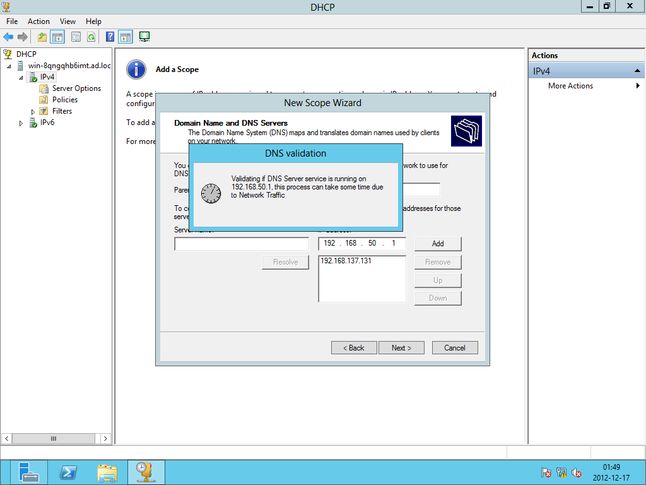Screen dimensions: 646x485
Task: Click the IP address field showing 192.168.50.1
Action: click(x=362, y=244)
